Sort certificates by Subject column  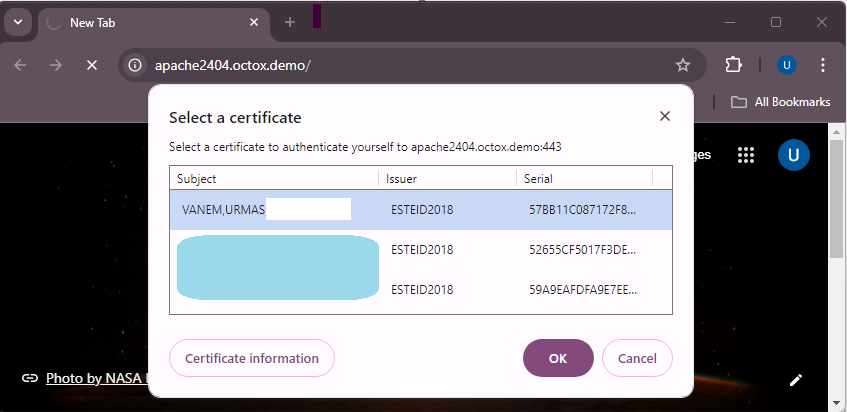[274, 179]
